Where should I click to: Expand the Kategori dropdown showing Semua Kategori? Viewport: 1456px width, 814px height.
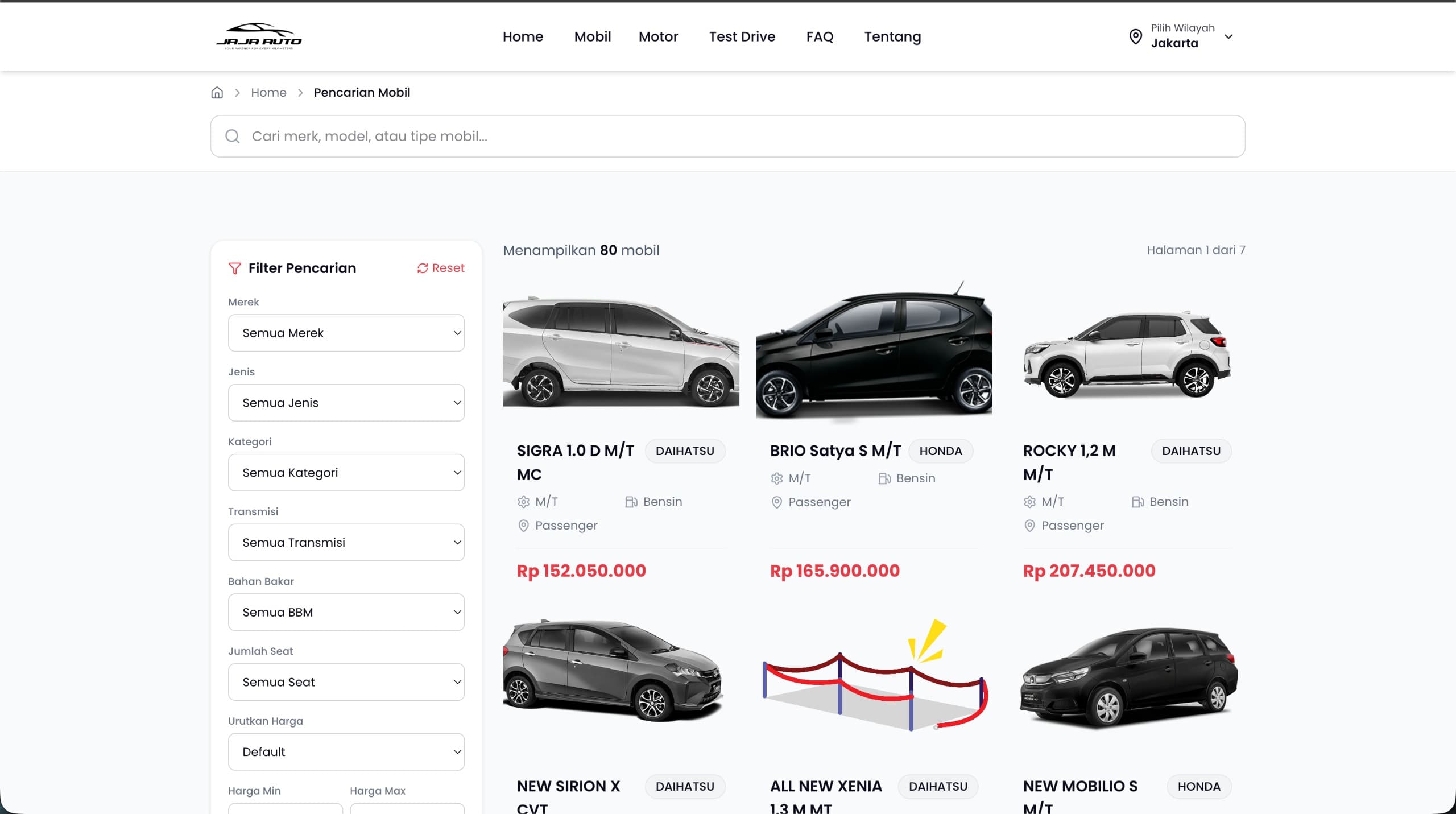click(346, 473)
